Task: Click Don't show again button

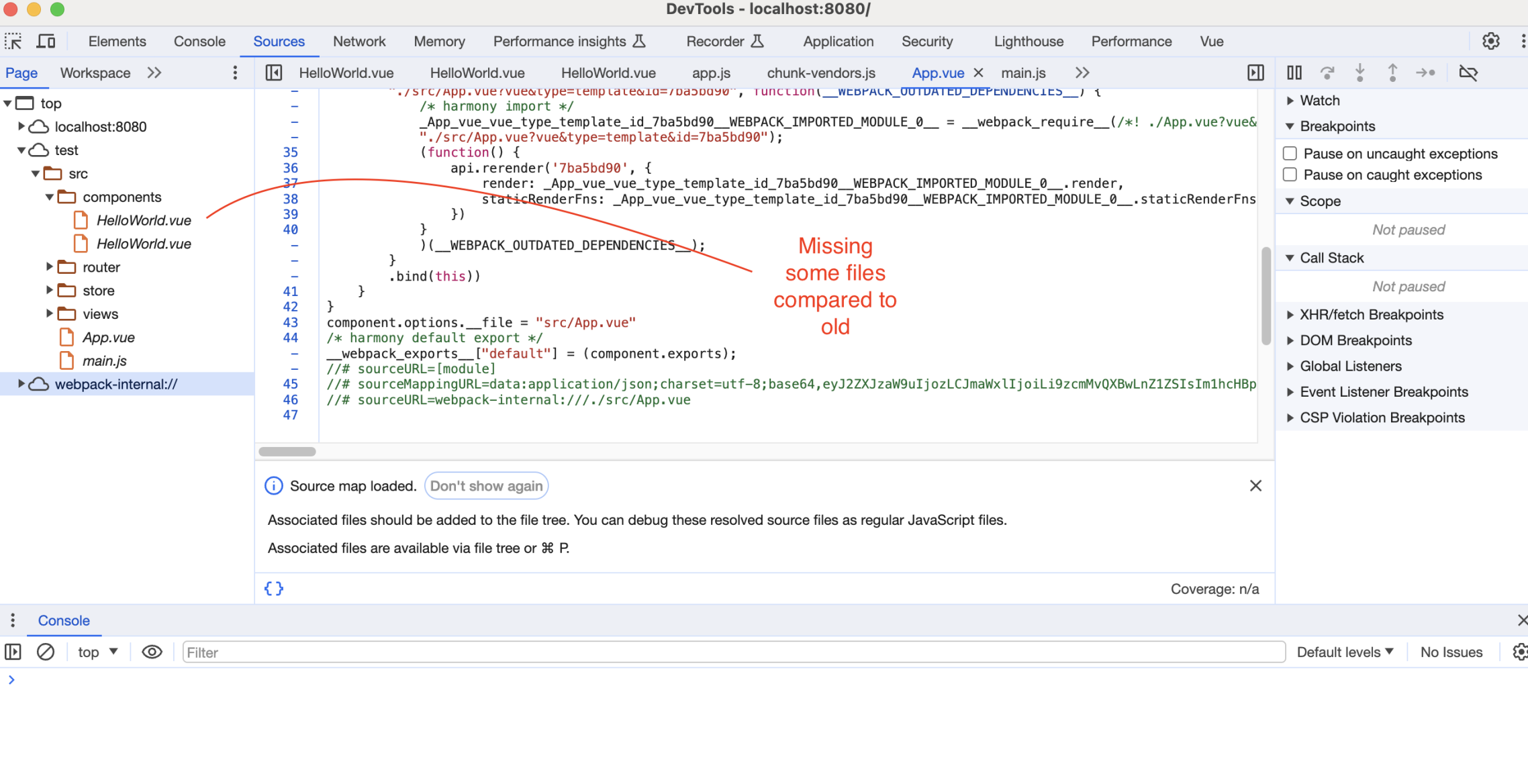Action: [x=486, y=485]
